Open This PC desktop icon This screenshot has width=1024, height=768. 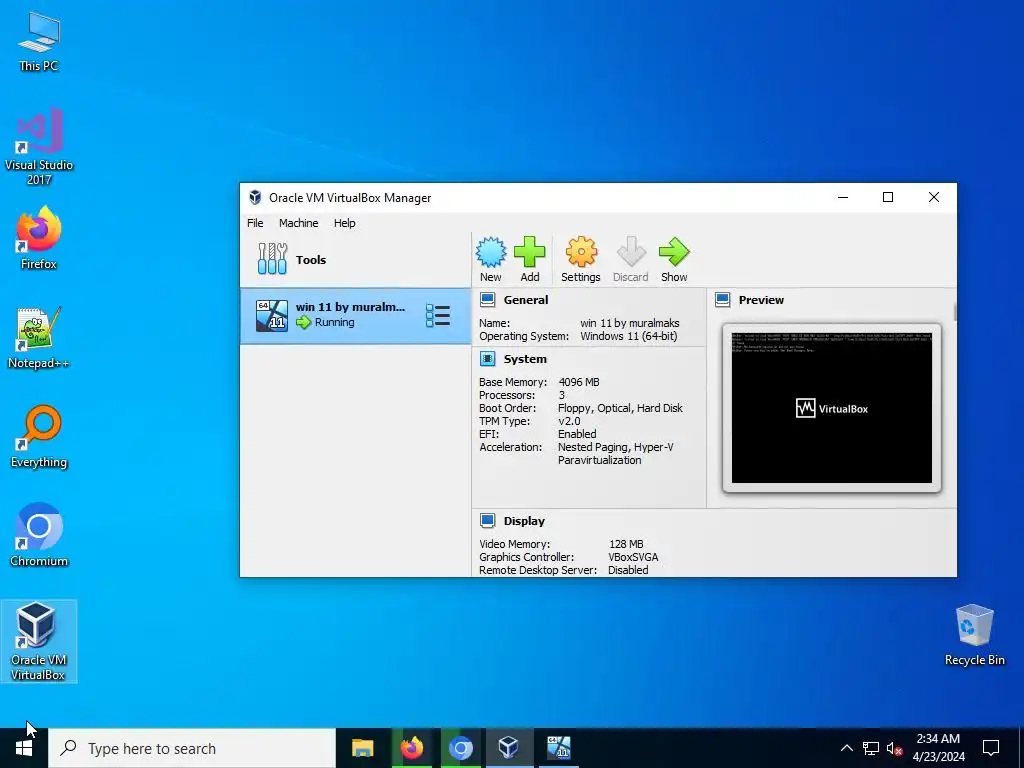click(39, 42)
